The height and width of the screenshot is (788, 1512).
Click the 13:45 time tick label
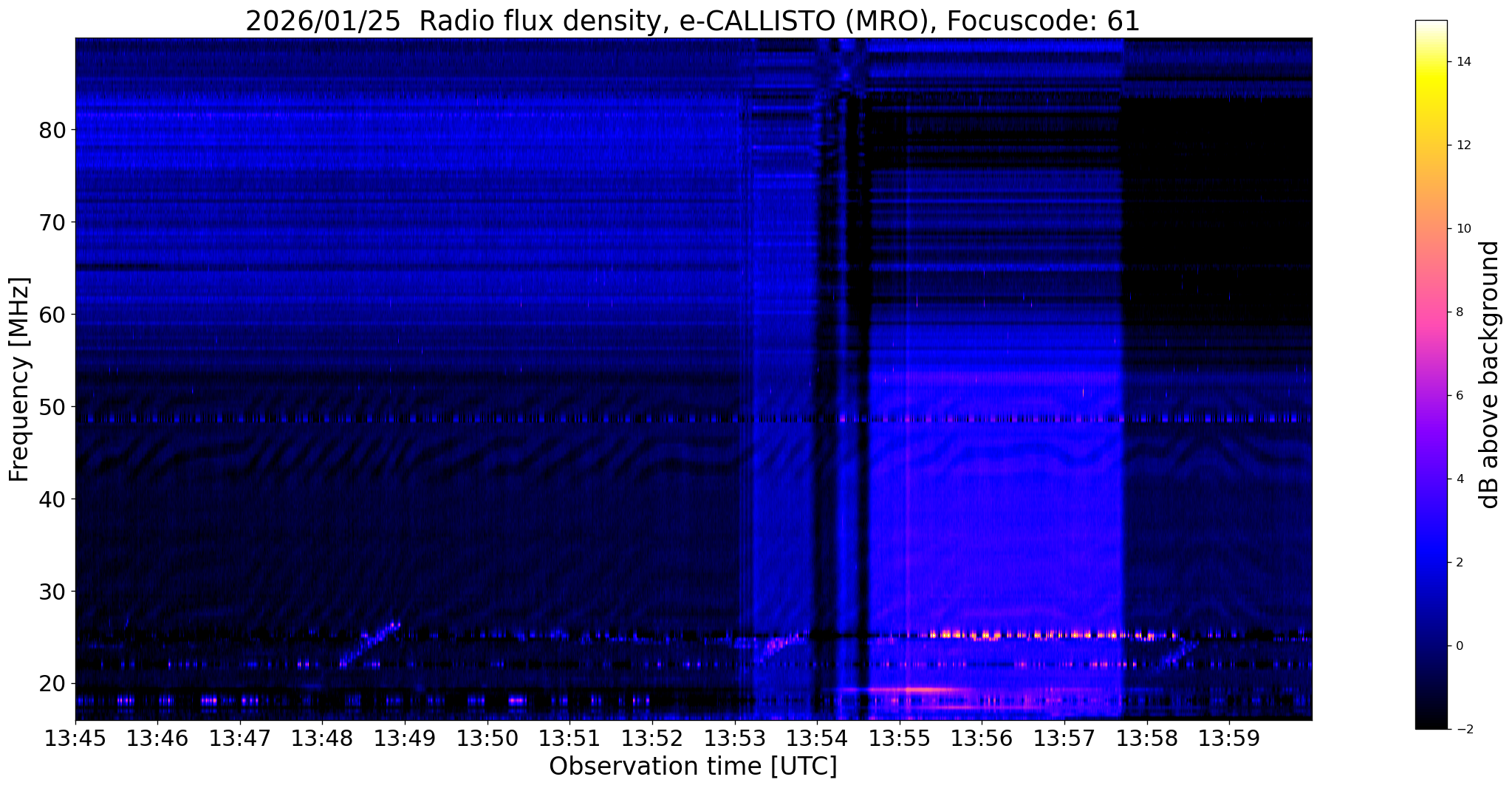click(75, 739)
